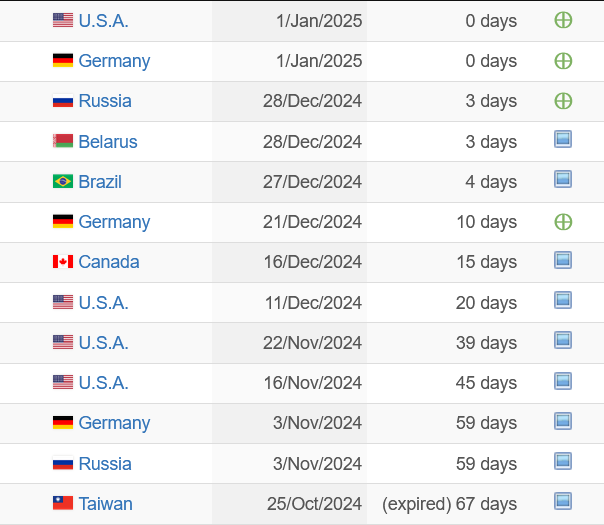Open screenshot icon in Brazil row
This screenshot has width=604, height=525.
point(563,179)
